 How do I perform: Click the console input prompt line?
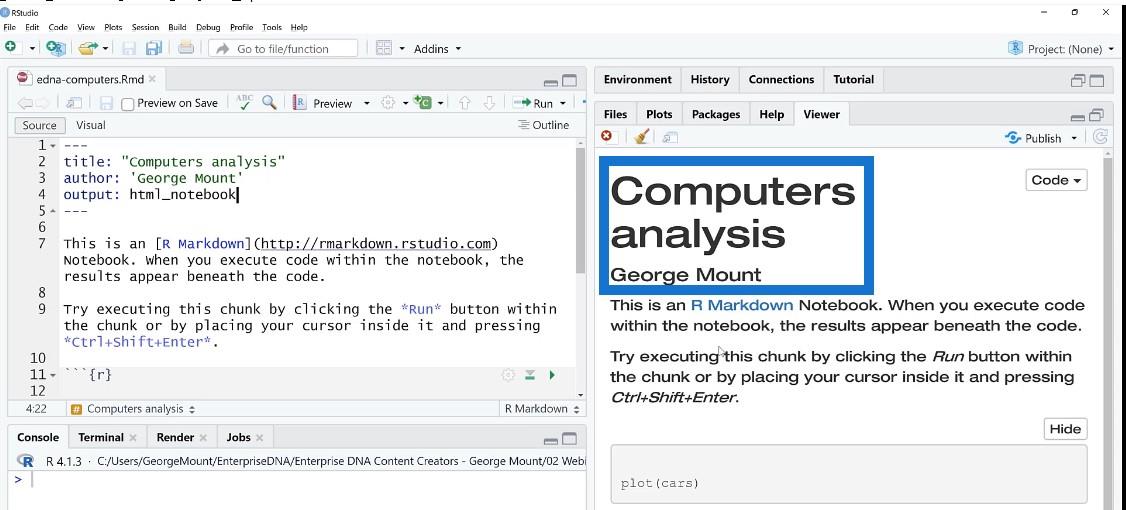[297, 479]
